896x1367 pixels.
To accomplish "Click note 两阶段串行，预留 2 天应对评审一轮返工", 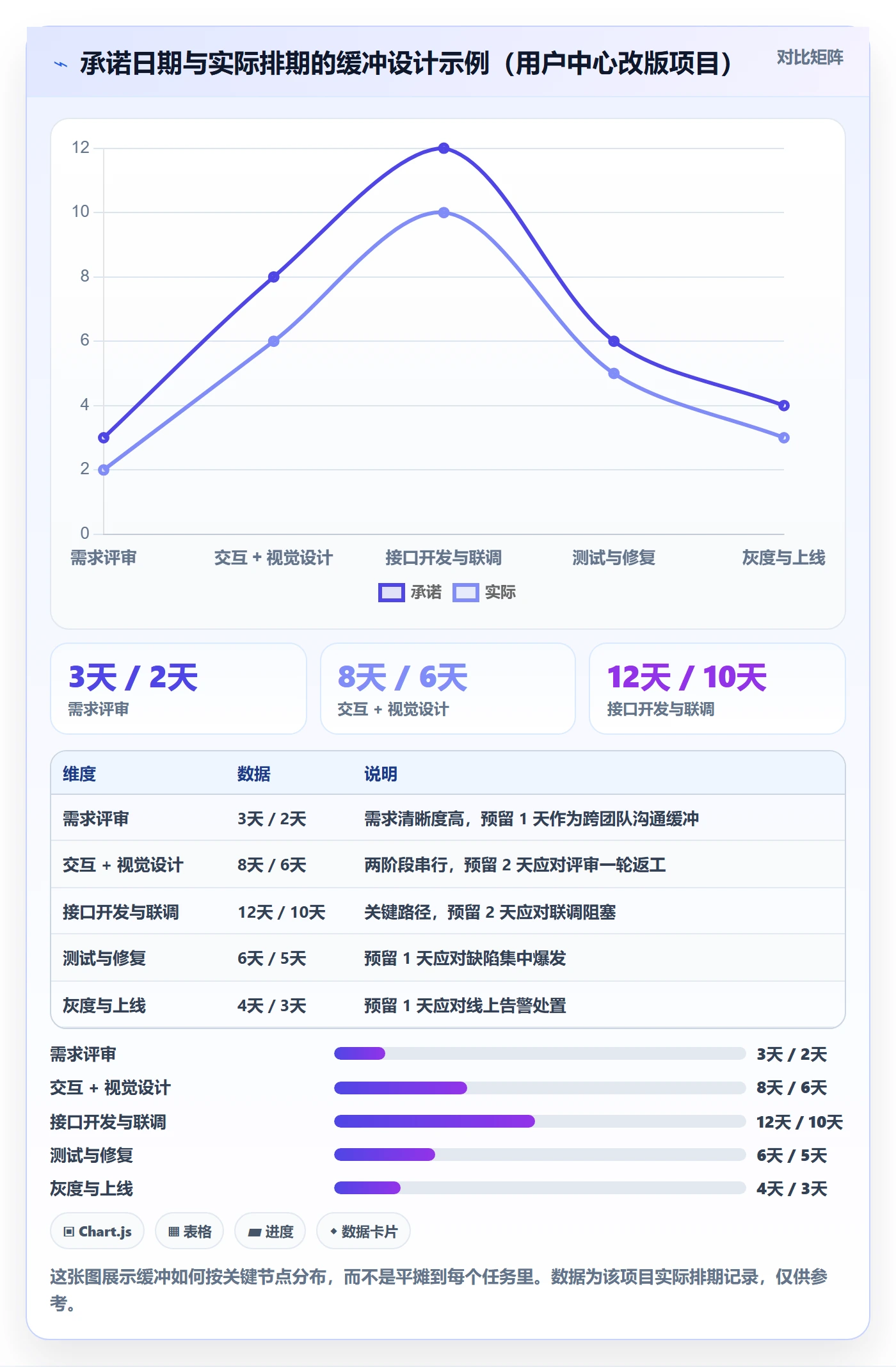I will pyautogui.click(x=515, y=865).
